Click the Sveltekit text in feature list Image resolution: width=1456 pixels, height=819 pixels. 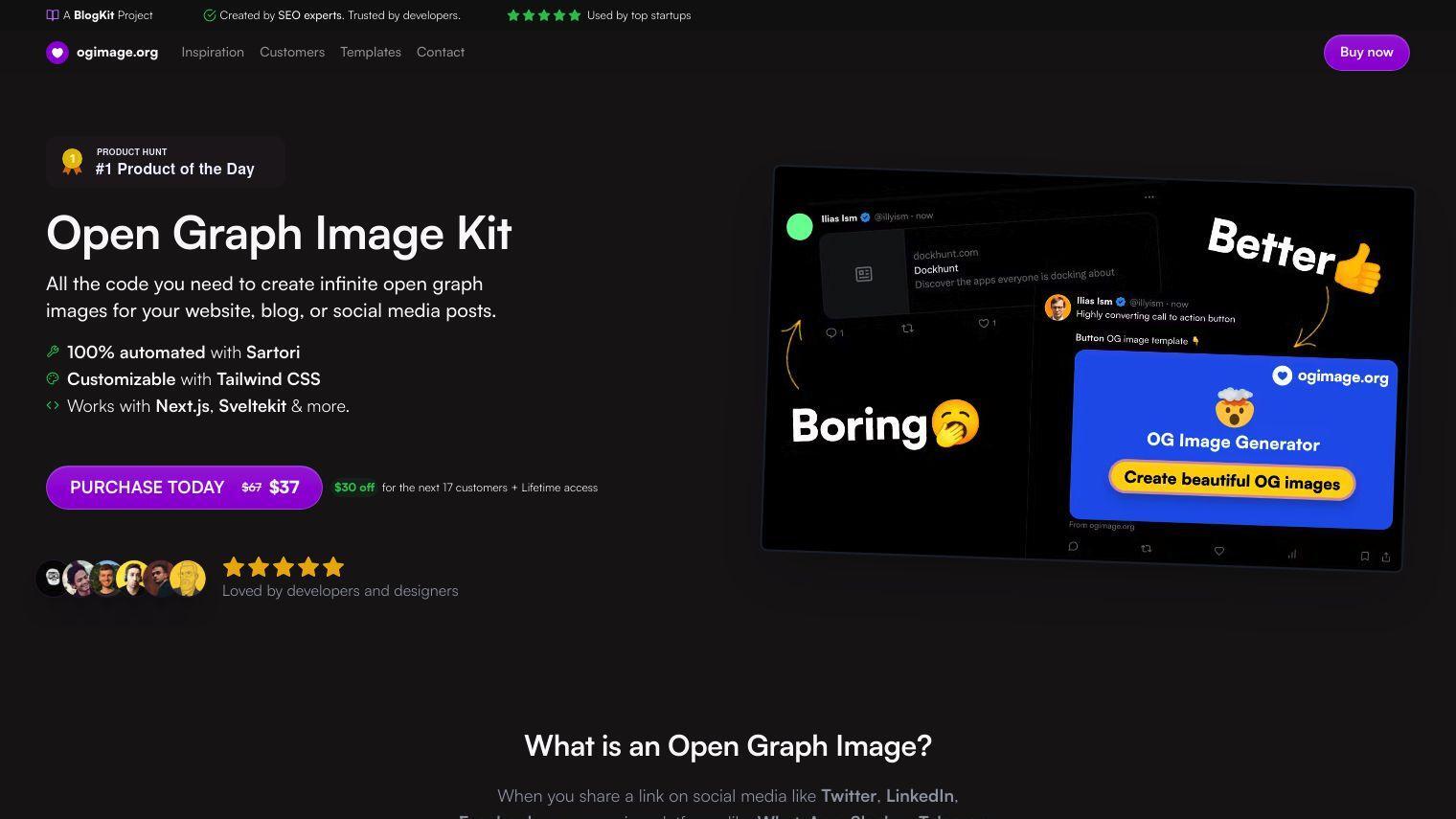tap(252, 406)
